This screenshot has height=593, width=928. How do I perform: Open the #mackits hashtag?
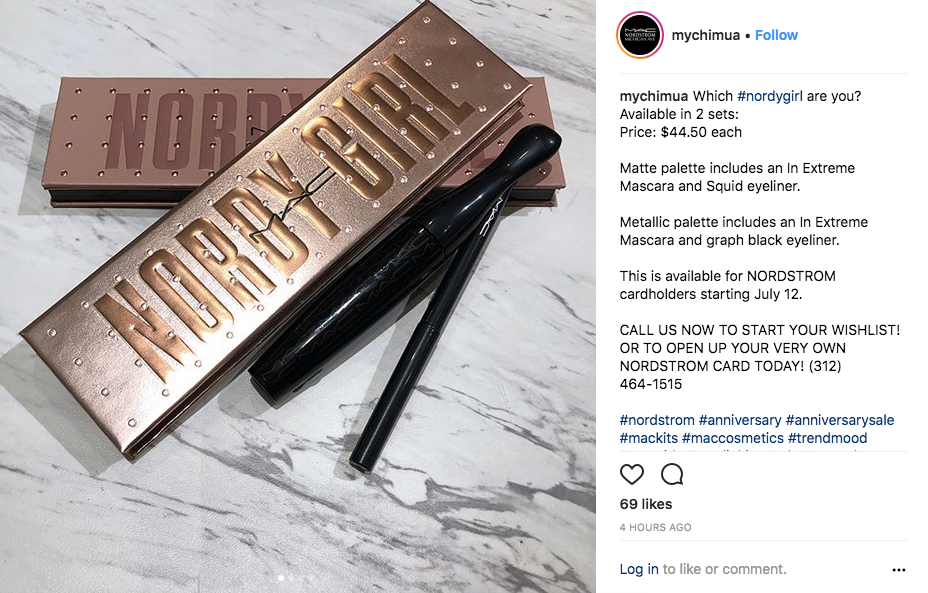[649, 439]
